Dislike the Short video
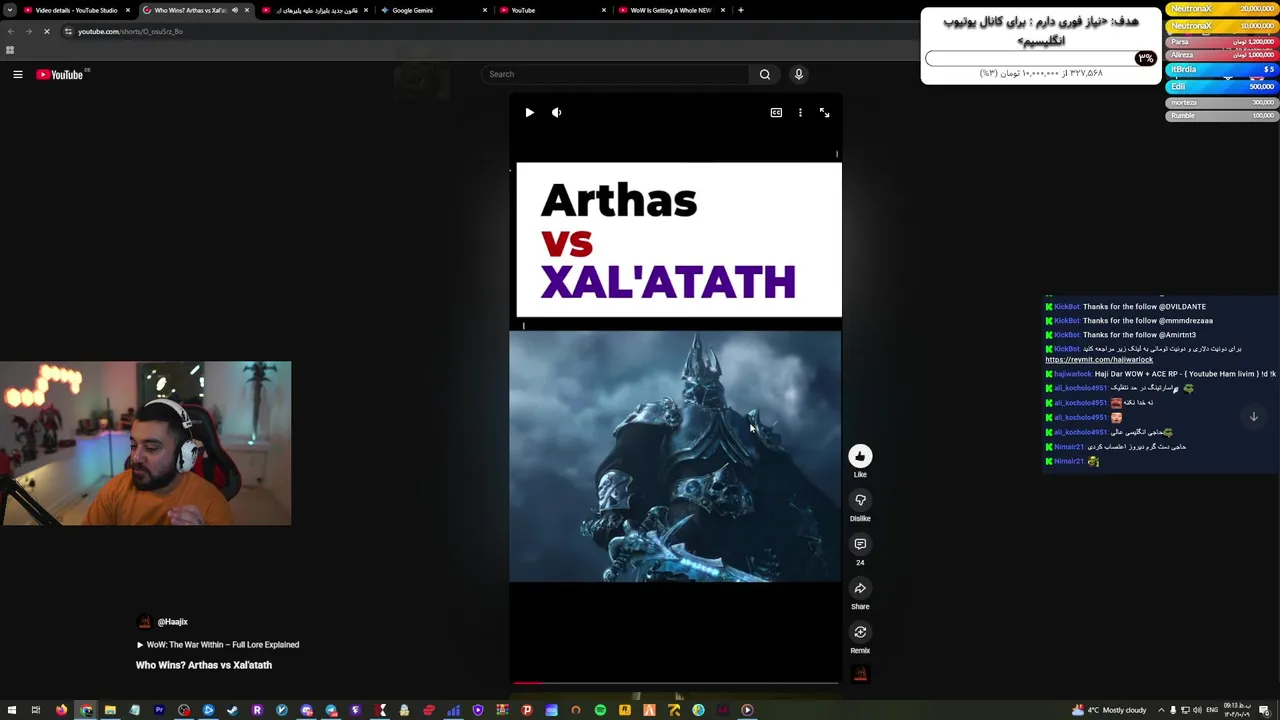1280x720 pixels. point(860,500)
